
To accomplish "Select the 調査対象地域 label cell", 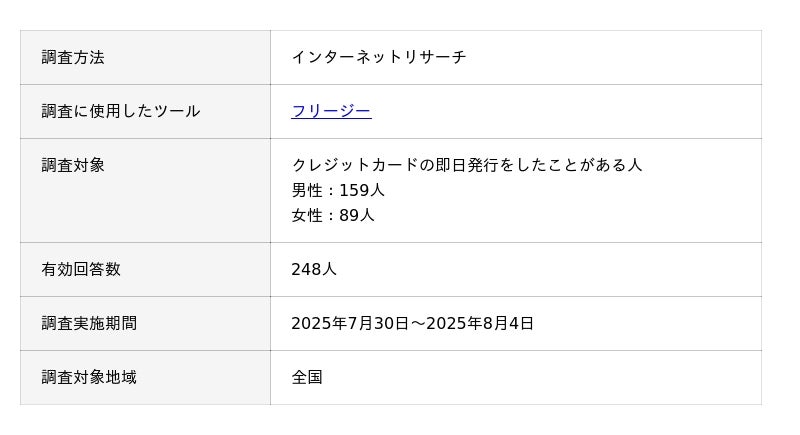I will [x=89, y=377].
